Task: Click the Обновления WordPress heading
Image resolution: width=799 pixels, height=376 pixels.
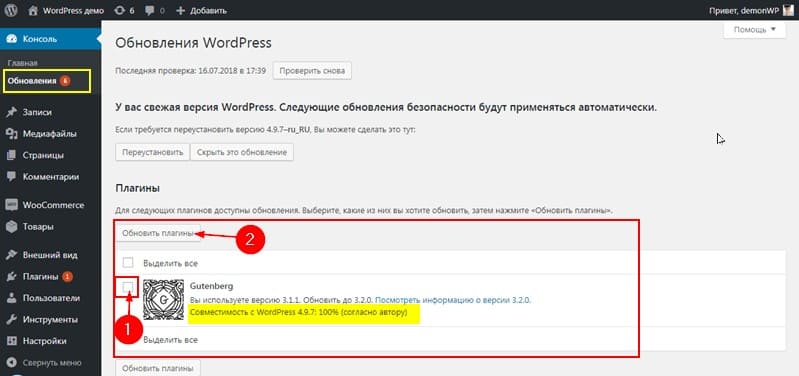Action: [194, 43]
